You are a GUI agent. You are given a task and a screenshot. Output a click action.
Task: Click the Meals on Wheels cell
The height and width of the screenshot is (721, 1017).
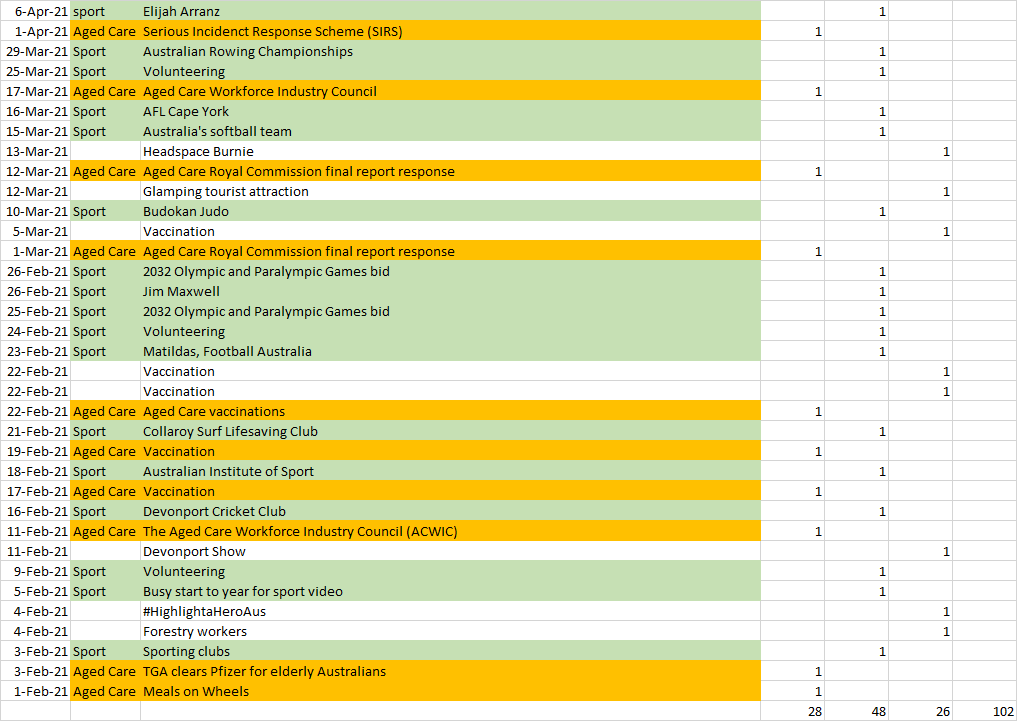click(450, 691)
